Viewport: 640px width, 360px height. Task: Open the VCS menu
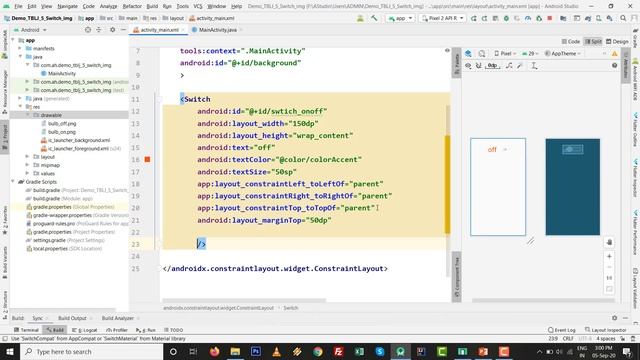click(x=198, y=6)
